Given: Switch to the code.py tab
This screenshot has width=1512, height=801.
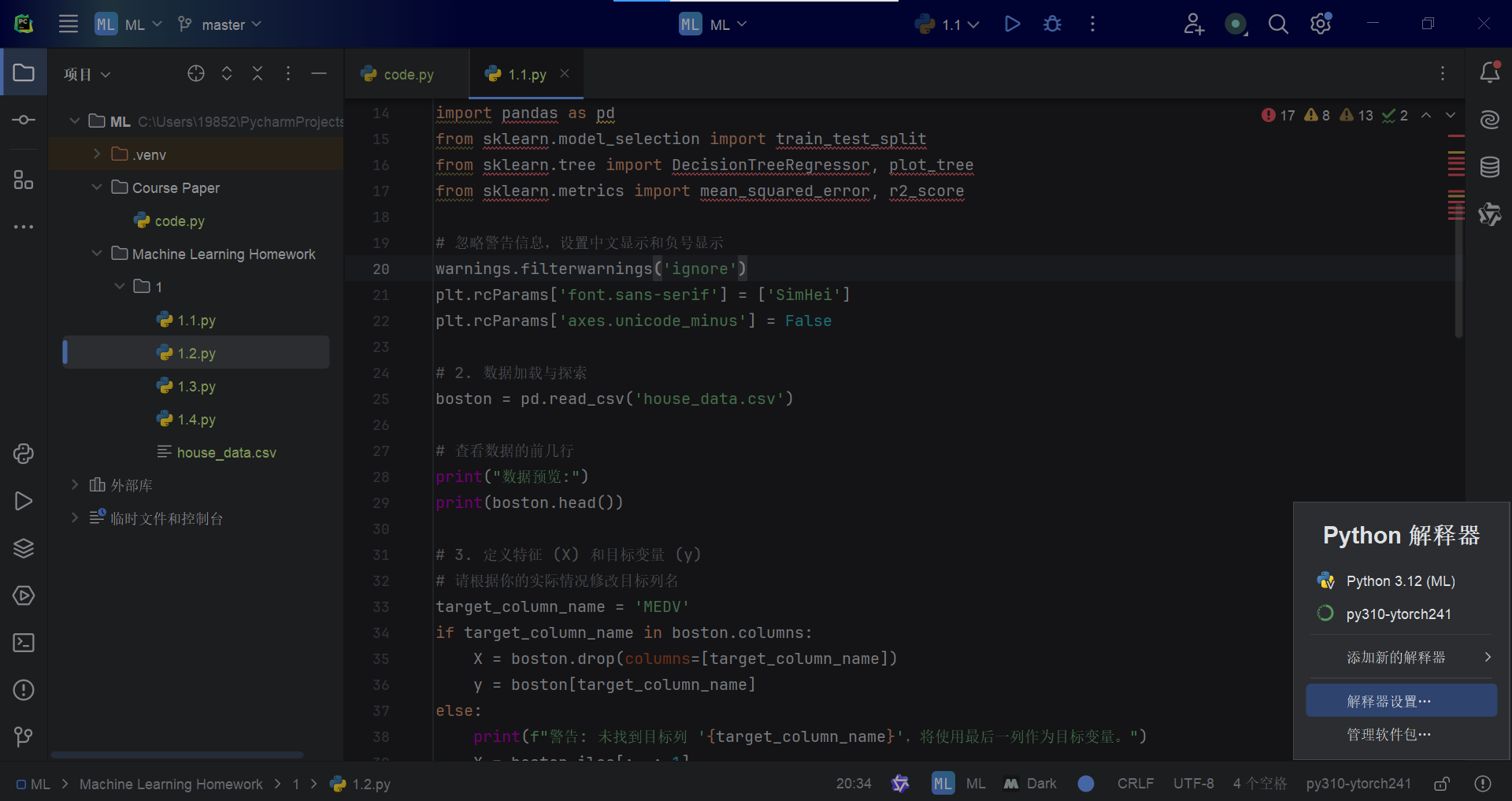Looking at the screenshot, I should click(408, 75).
